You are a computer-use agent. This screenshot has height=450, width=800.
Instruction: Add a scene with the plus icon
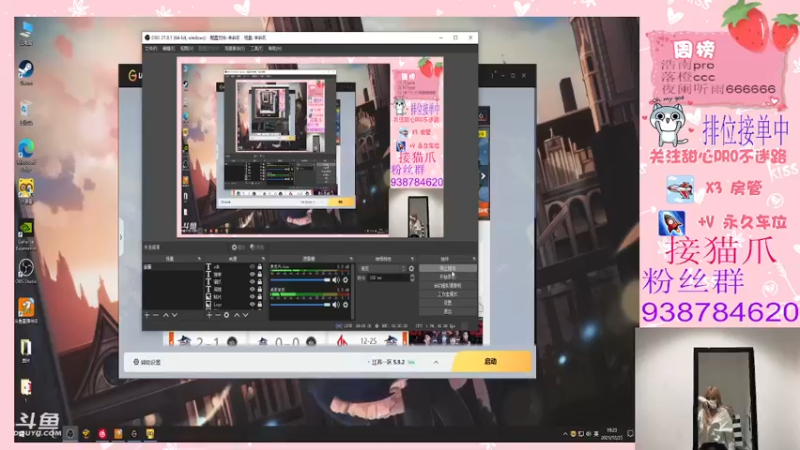(146, 315)
